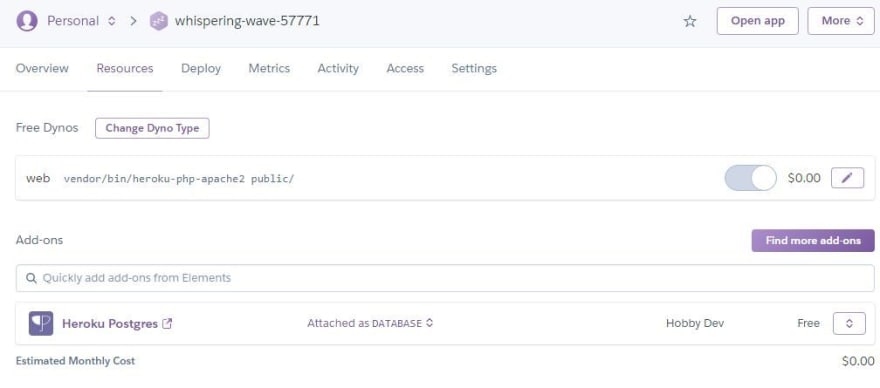The height and width of the screenshot is (388, 880).
Task: Switch to the Deploy tab
Action: coord(201,69)
